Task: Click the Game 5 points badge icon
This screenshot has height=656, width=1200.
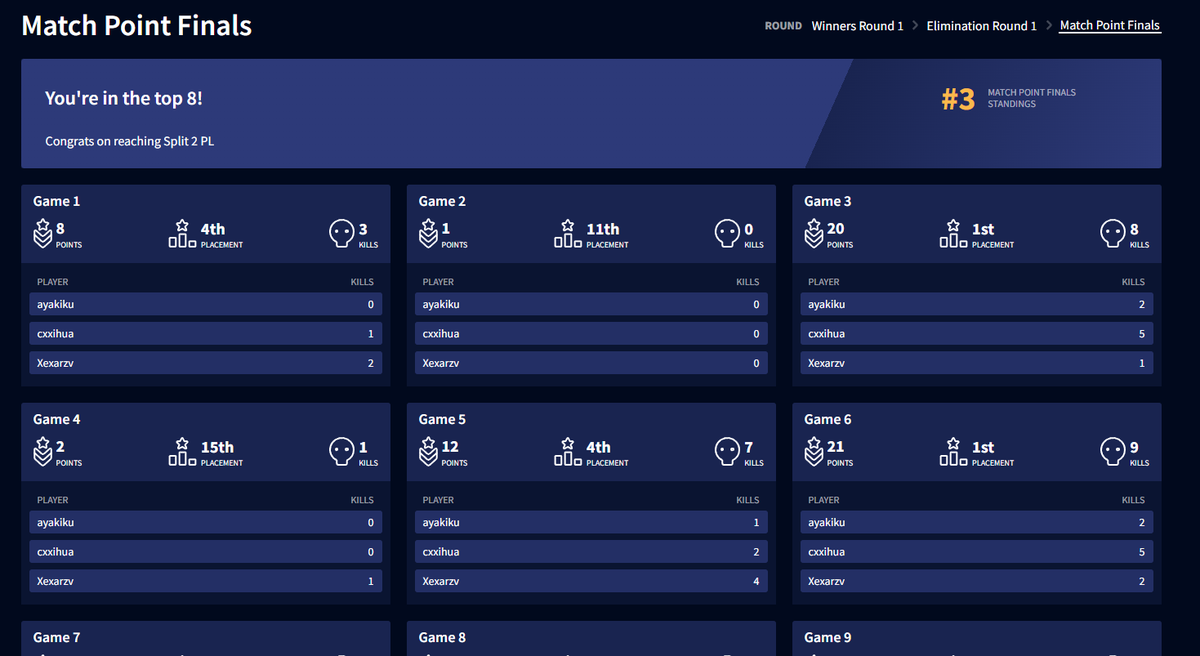Action: pyautogui.click(x=428, y=452)
